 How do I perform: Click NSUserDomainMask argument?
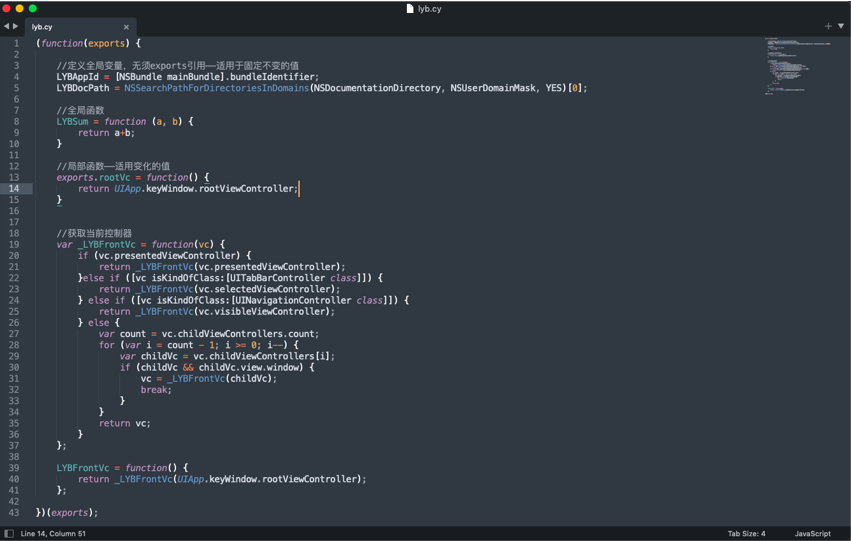tap(493, 88)
